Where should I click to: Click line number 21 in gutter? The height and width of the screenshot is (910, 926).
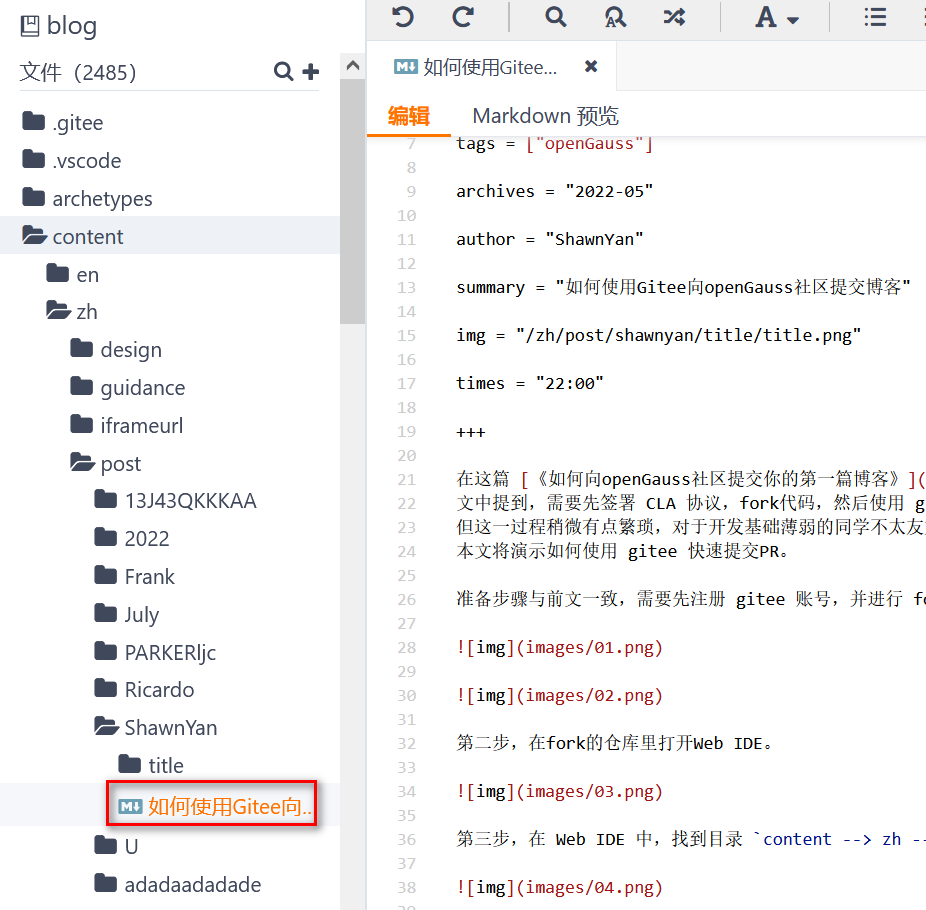click(406, 480)
